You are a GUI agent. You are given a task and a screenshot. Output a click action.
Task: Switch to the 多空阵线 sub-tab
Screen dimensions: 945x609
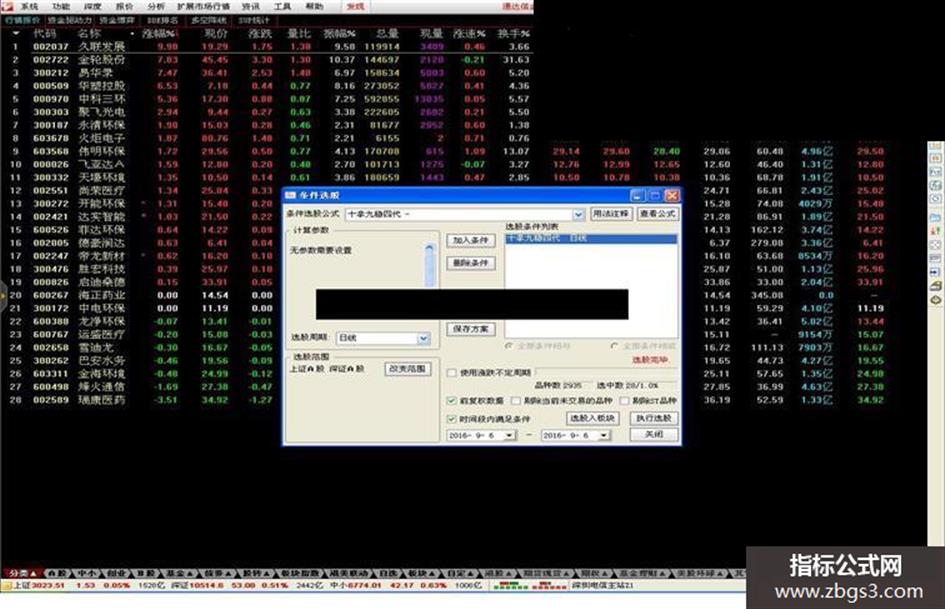pos(208,20)
